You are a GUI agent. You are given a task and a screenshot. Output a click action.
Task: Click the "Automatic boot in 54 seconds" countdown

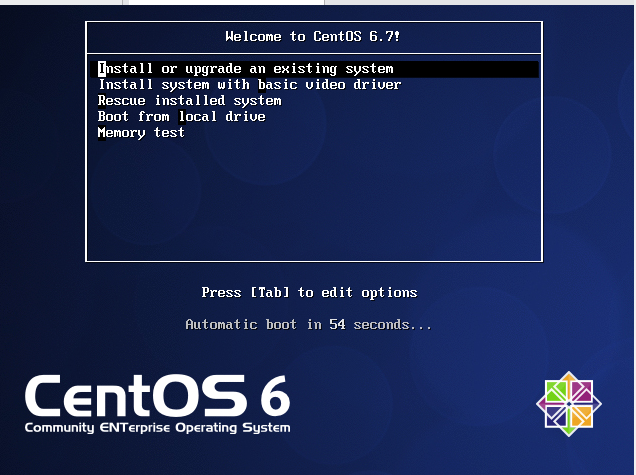tap(309, 325)
